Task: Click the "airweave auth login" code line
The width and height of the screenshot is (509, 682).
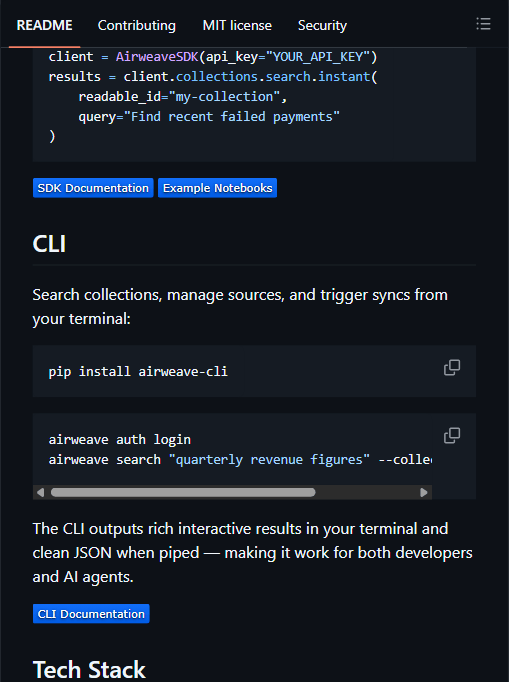Action: [120, 439]
